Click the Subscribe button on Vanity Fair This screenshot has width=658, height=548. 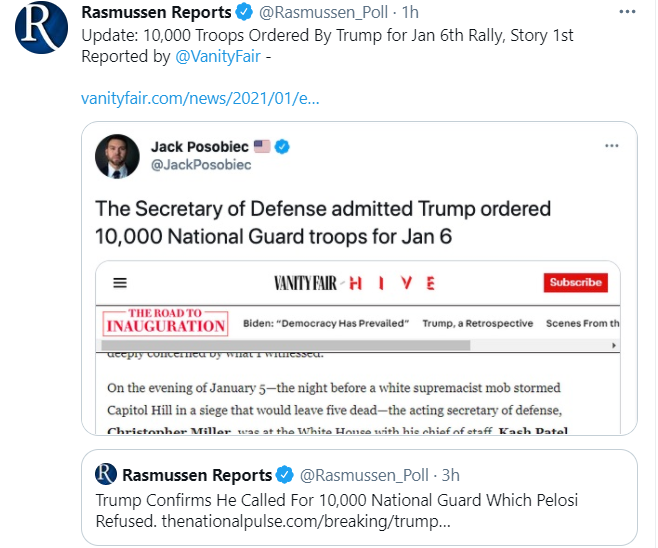(575, 283)
